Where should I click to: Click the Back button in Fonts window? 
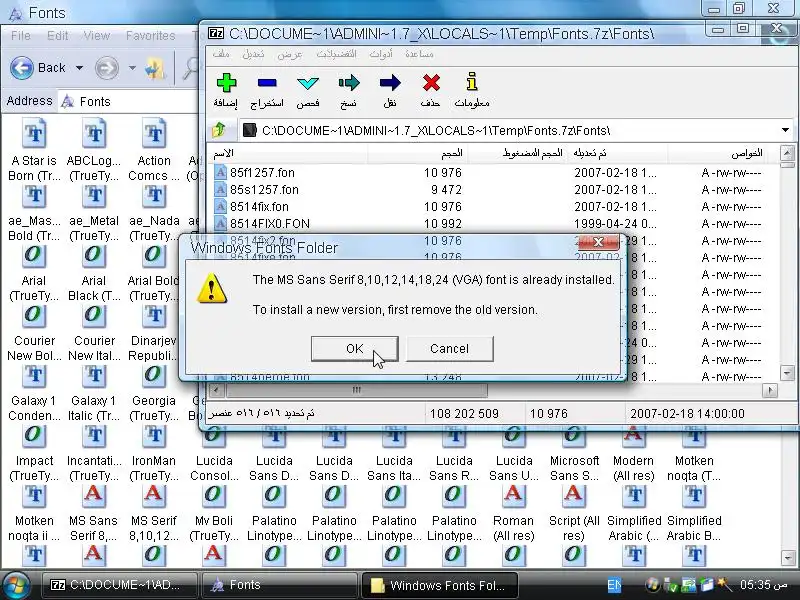click(x=39, y=68)
